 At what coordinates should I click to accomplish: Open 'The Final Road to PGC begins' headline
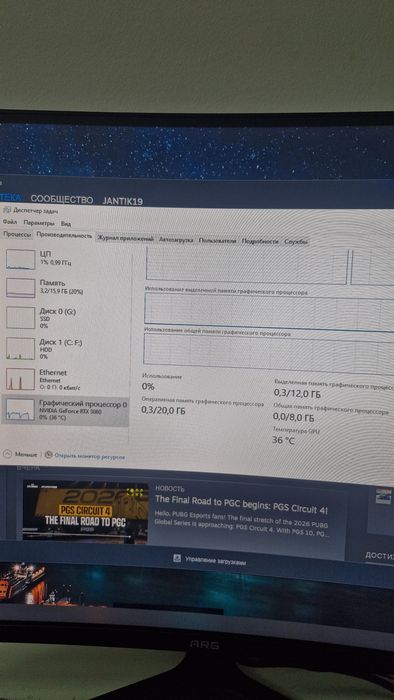coord(241,505)
